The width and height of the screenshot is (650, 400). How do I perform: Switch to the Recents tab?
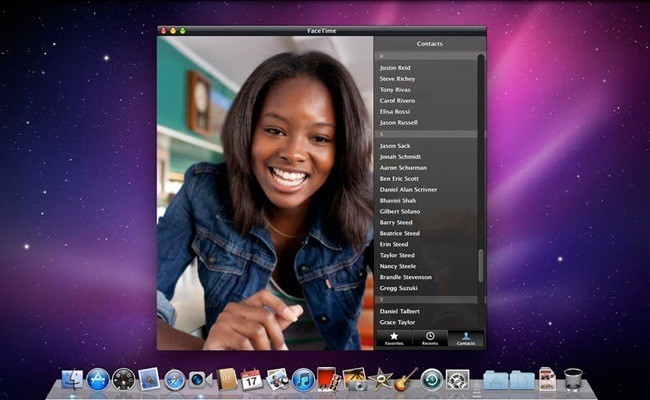pos(429,338)
